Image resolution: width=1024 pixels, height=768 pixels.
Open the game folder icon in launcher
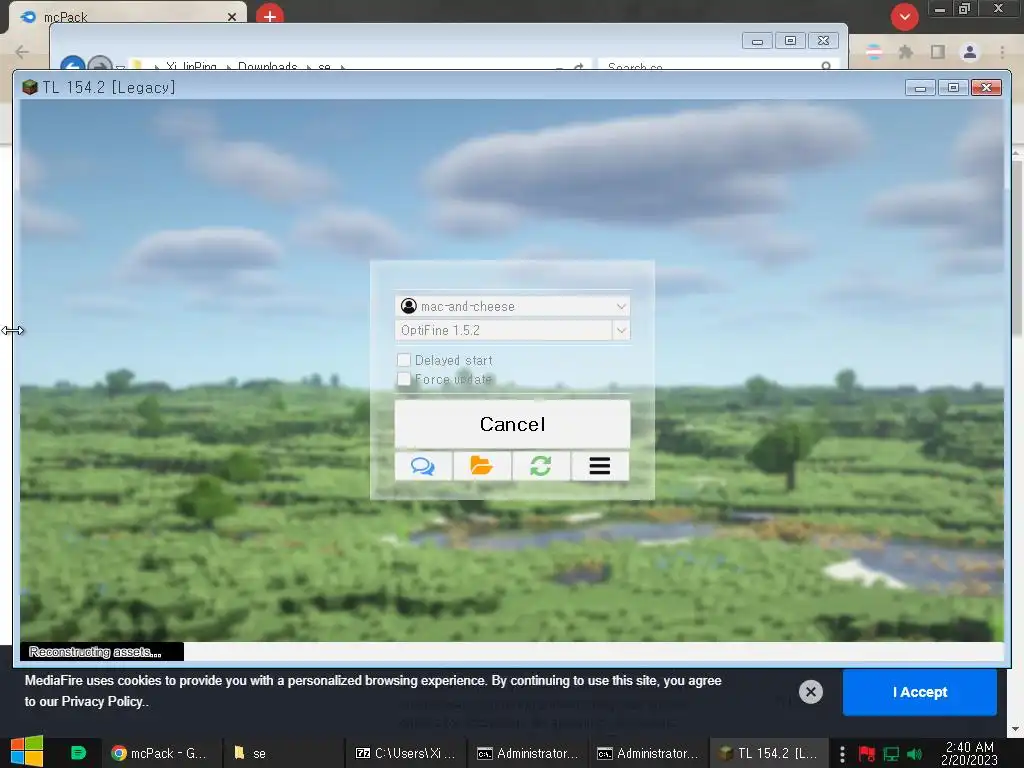coord(482,466)
